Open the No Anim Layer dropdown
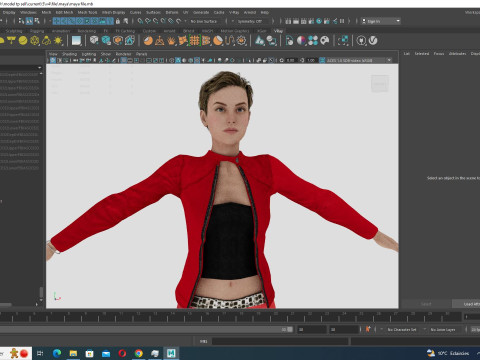The image size is (480, 360). 443,329
